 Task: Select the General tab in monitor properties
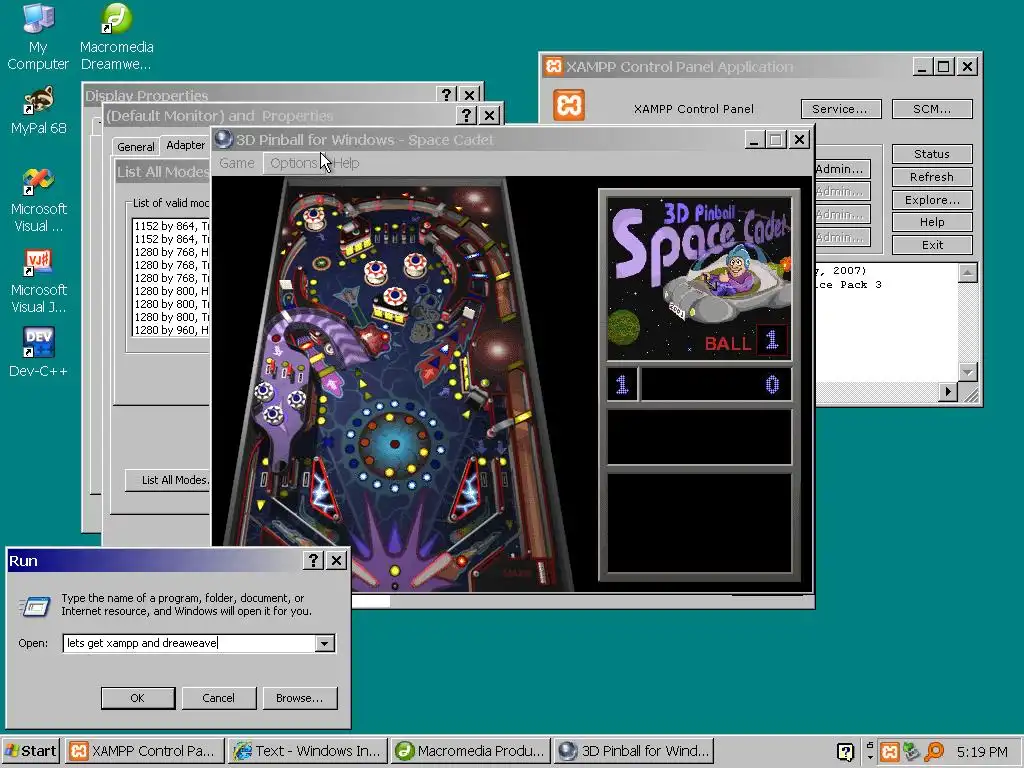pos(136,146)
